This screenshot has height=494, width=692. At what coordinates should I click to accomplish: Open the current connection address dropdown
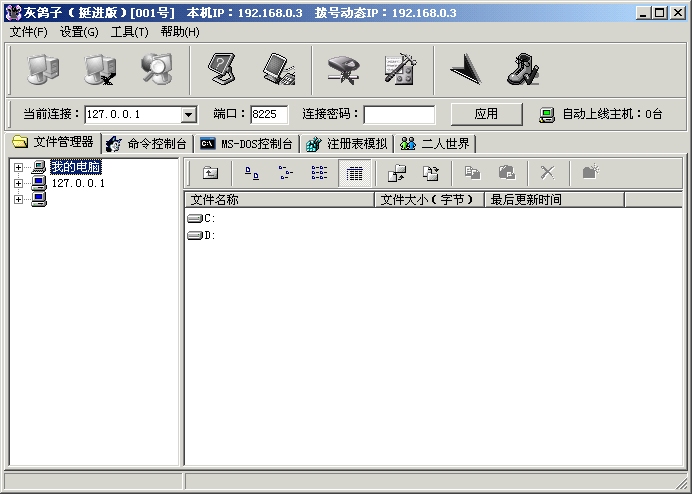[x=188, y=115]
